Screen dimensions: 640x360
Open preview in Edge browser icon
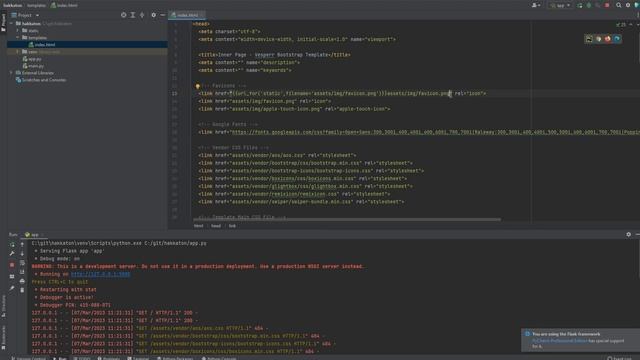(617, 39)
